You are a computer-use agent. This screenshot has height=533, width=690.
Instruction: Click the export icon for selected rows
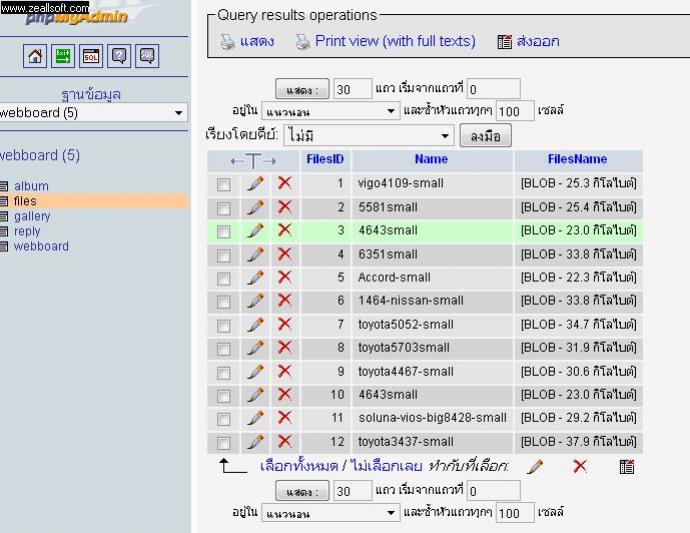[627, 467]
